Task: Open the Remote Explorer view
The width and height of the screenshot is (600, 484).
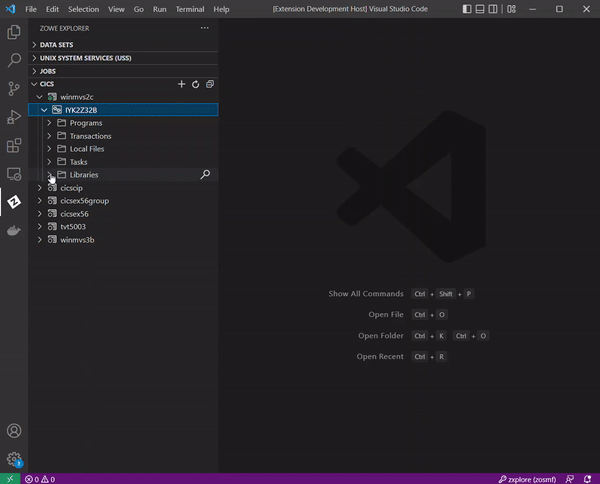Action: 14,174
